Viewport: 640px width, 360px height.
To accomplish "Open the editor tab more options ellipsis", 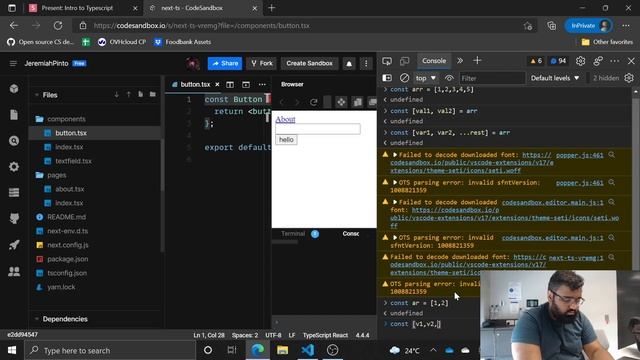I will pos(262,84).
